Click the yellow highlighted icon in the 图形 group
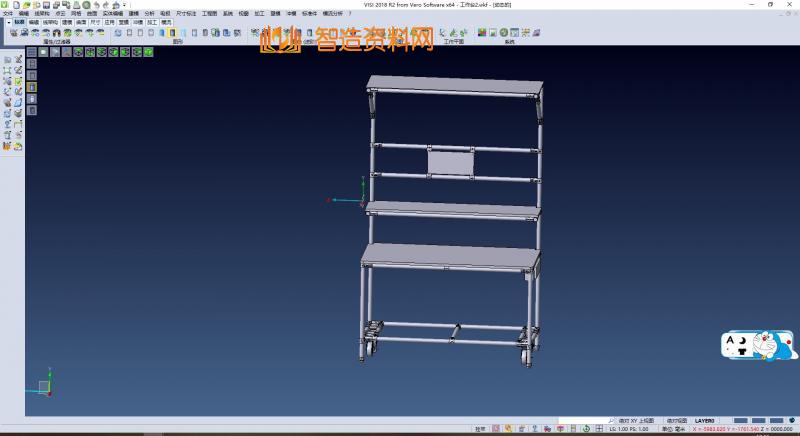 coord(171,33)
